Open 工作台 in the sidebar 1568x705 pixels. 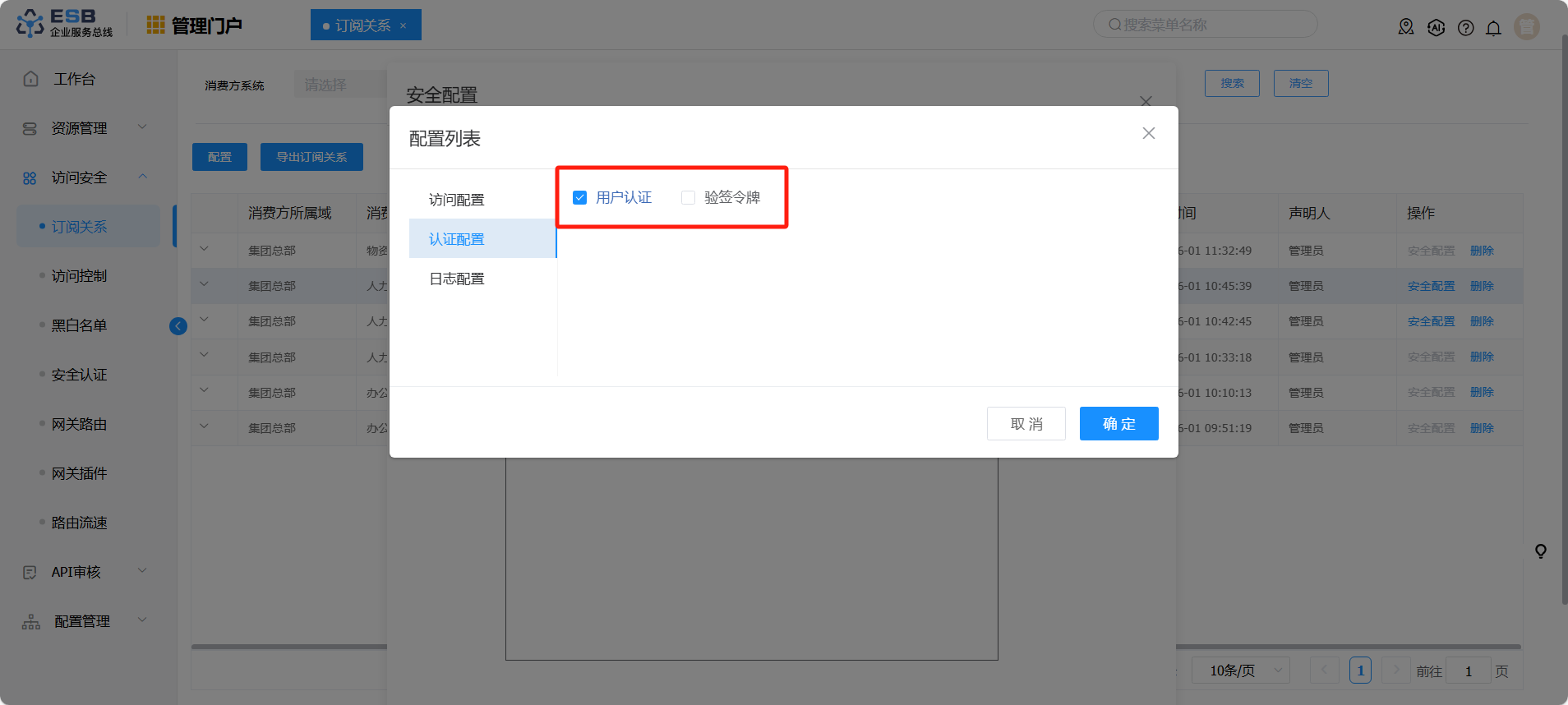coord(74,79)
